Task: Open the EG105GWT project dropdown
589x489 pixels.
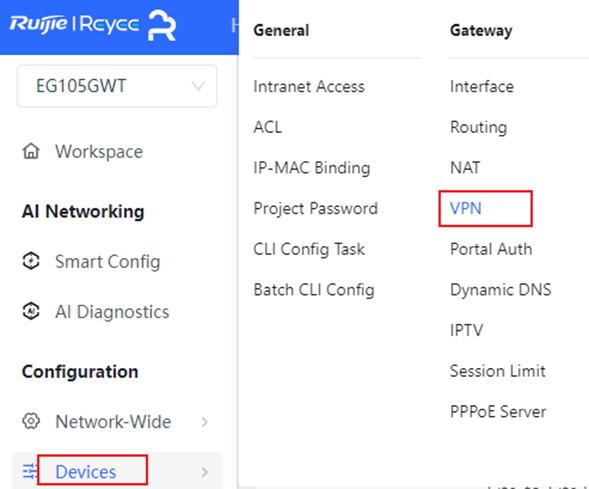Action: click(x=117, y=86)
